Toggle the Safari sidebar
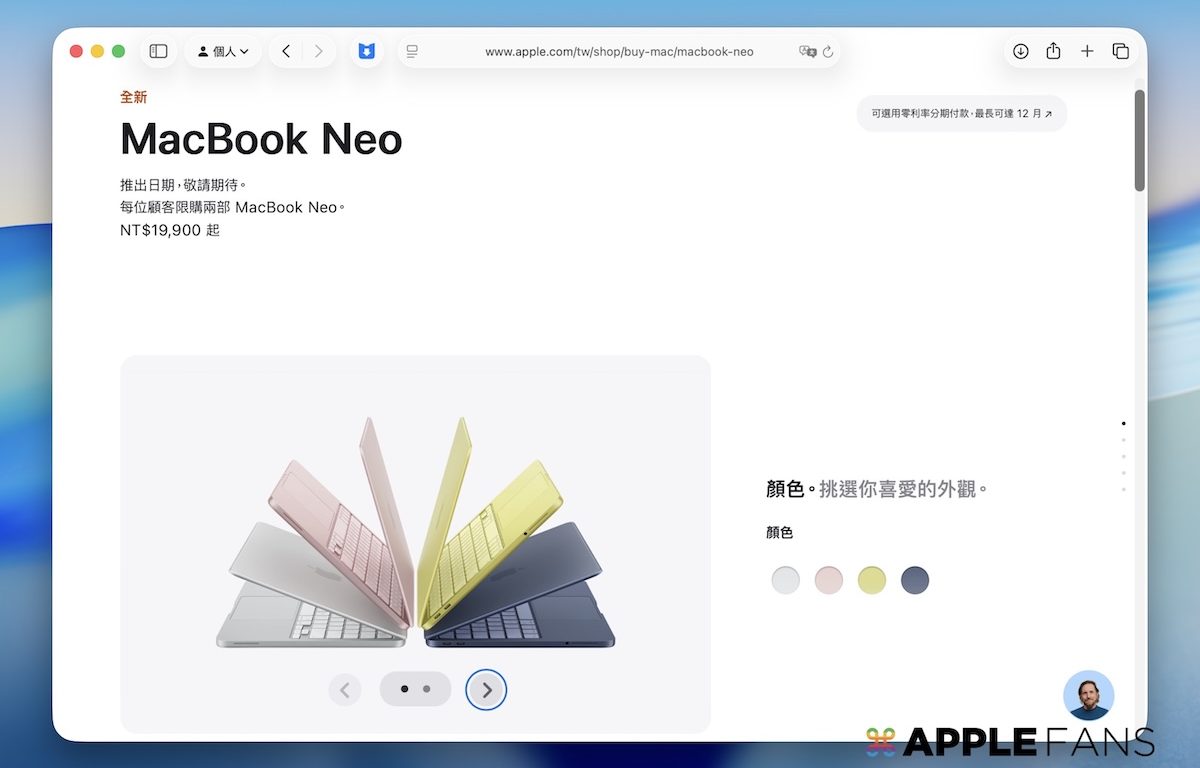 pyautogui.click(x=158, y=51)
